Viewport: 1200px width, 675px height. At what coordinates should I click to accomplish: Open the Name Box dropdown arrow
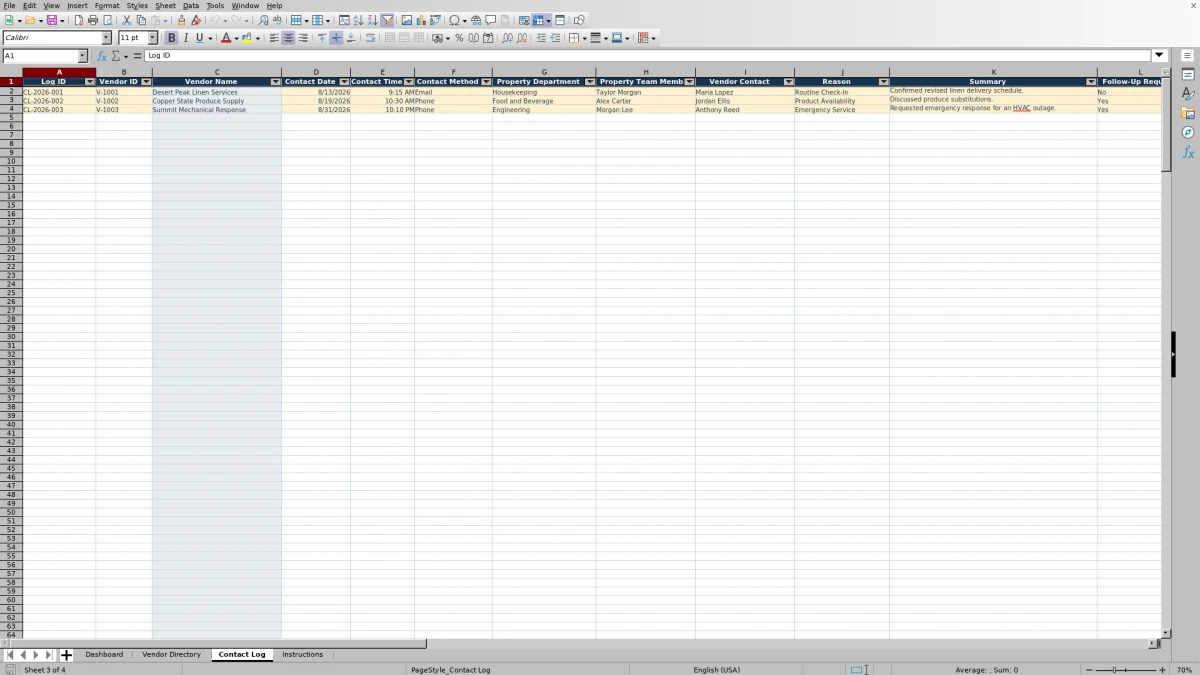point(82,56)
